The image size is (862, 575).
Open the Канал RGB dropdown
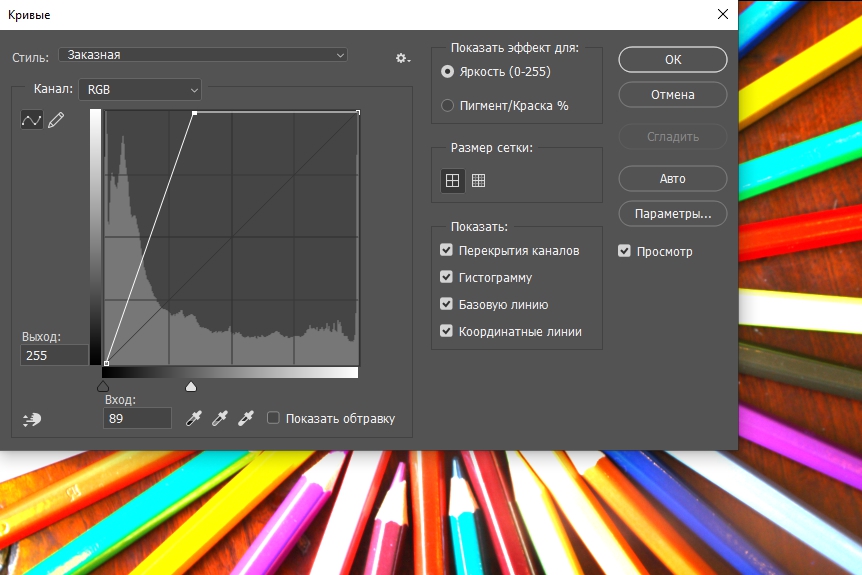click(140, 90)
